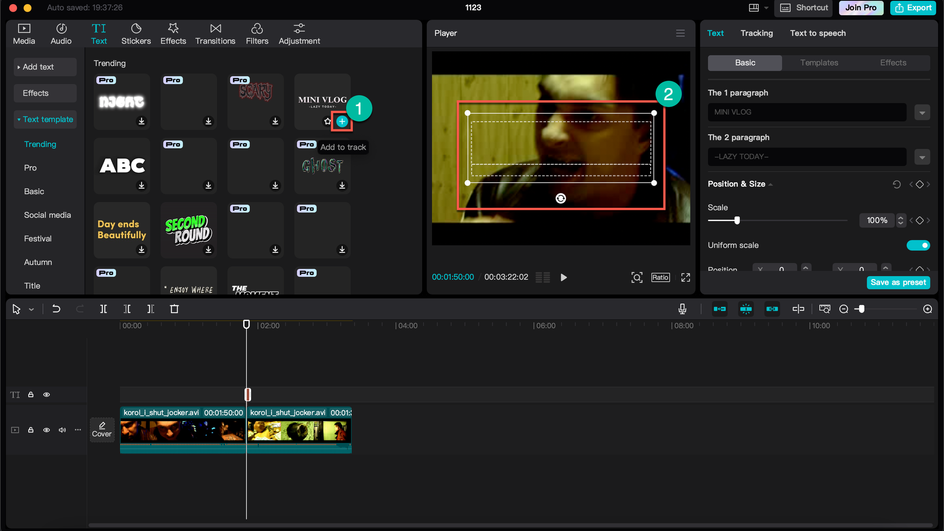Screen dimensions: 944x531
Task: Lock the text track
Action: pyautogui.click(x=31, y=395)
